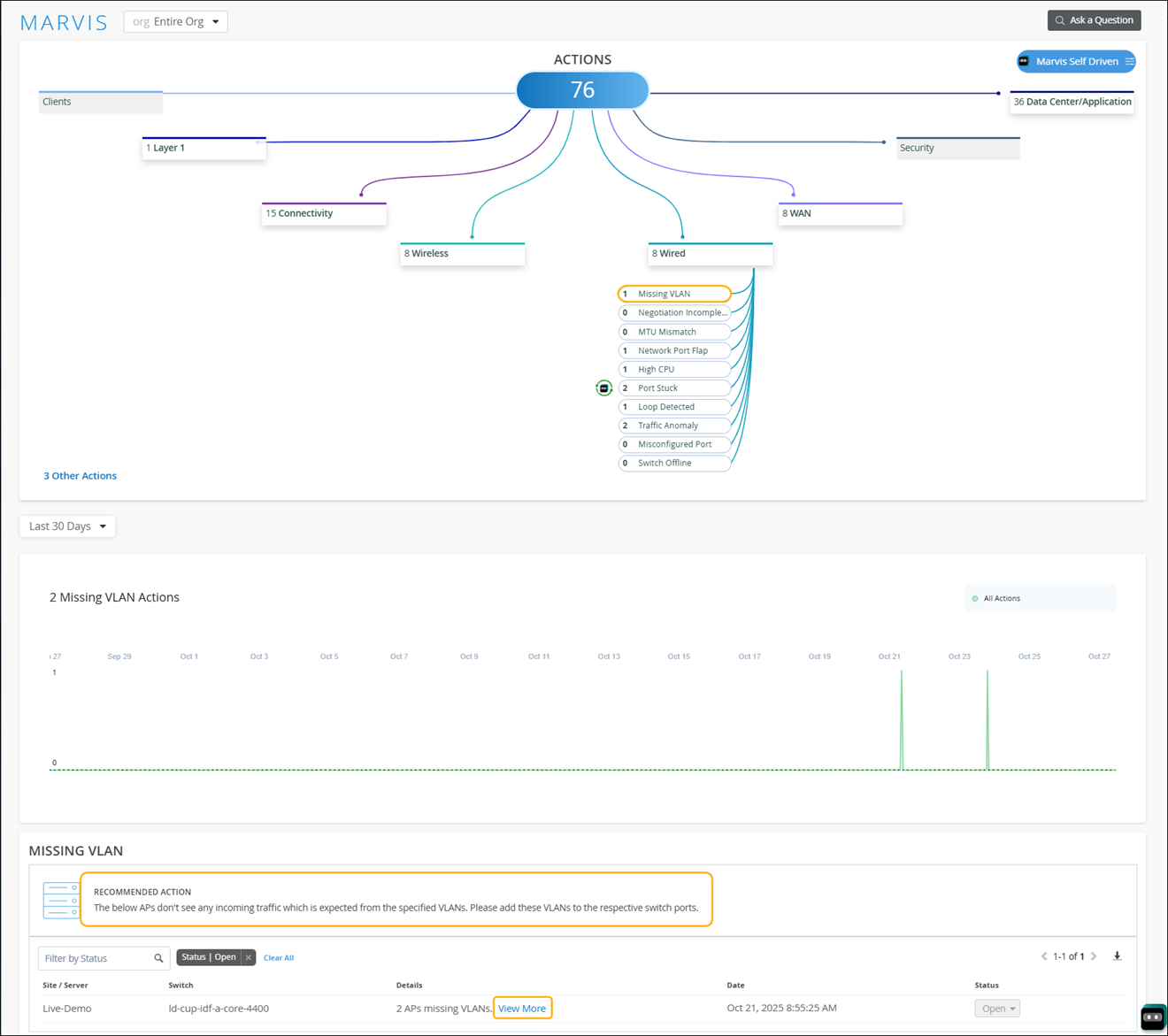
Task: Select the Traffic Anomaly action
Action: point(674,426)
